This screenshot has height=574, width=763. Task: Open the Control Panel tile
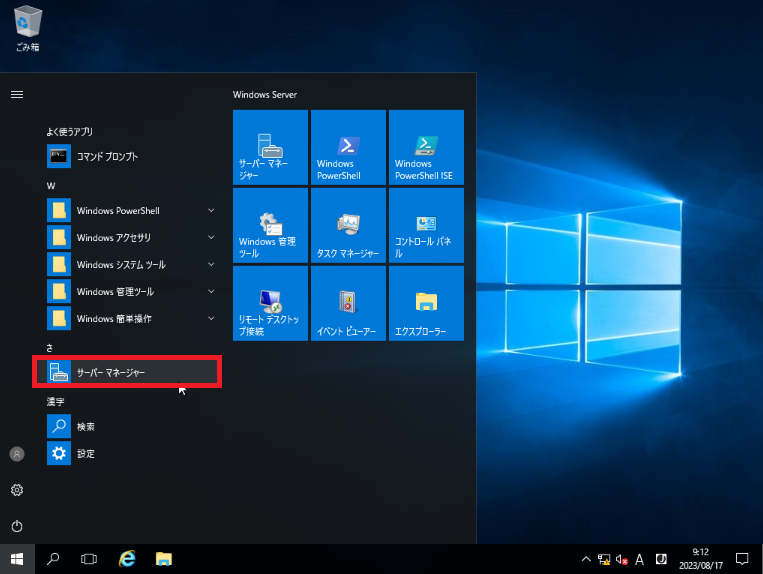click(426, 225)
